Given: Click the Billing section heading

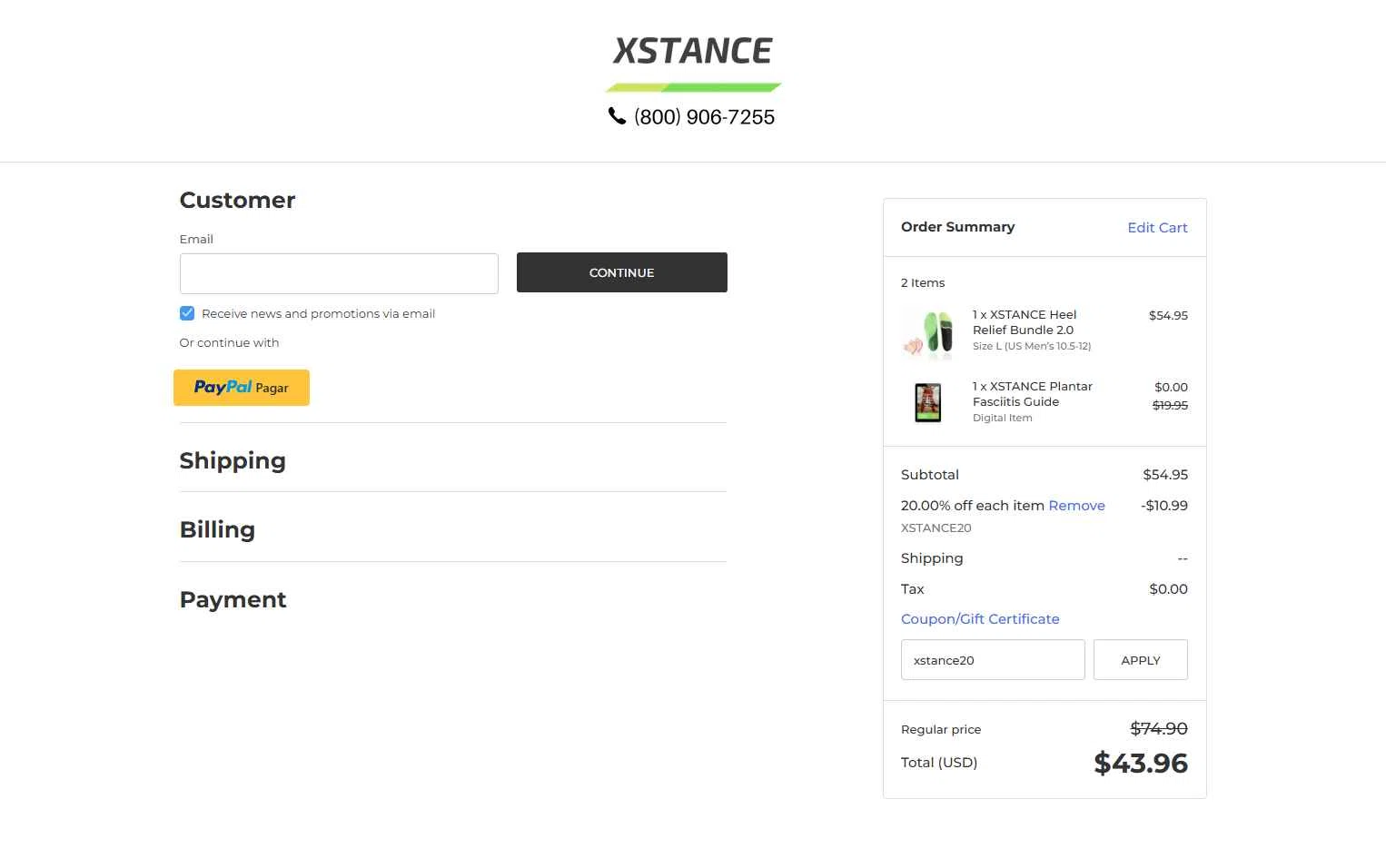Looking at the screenshot, I should (x=217, y=529).
